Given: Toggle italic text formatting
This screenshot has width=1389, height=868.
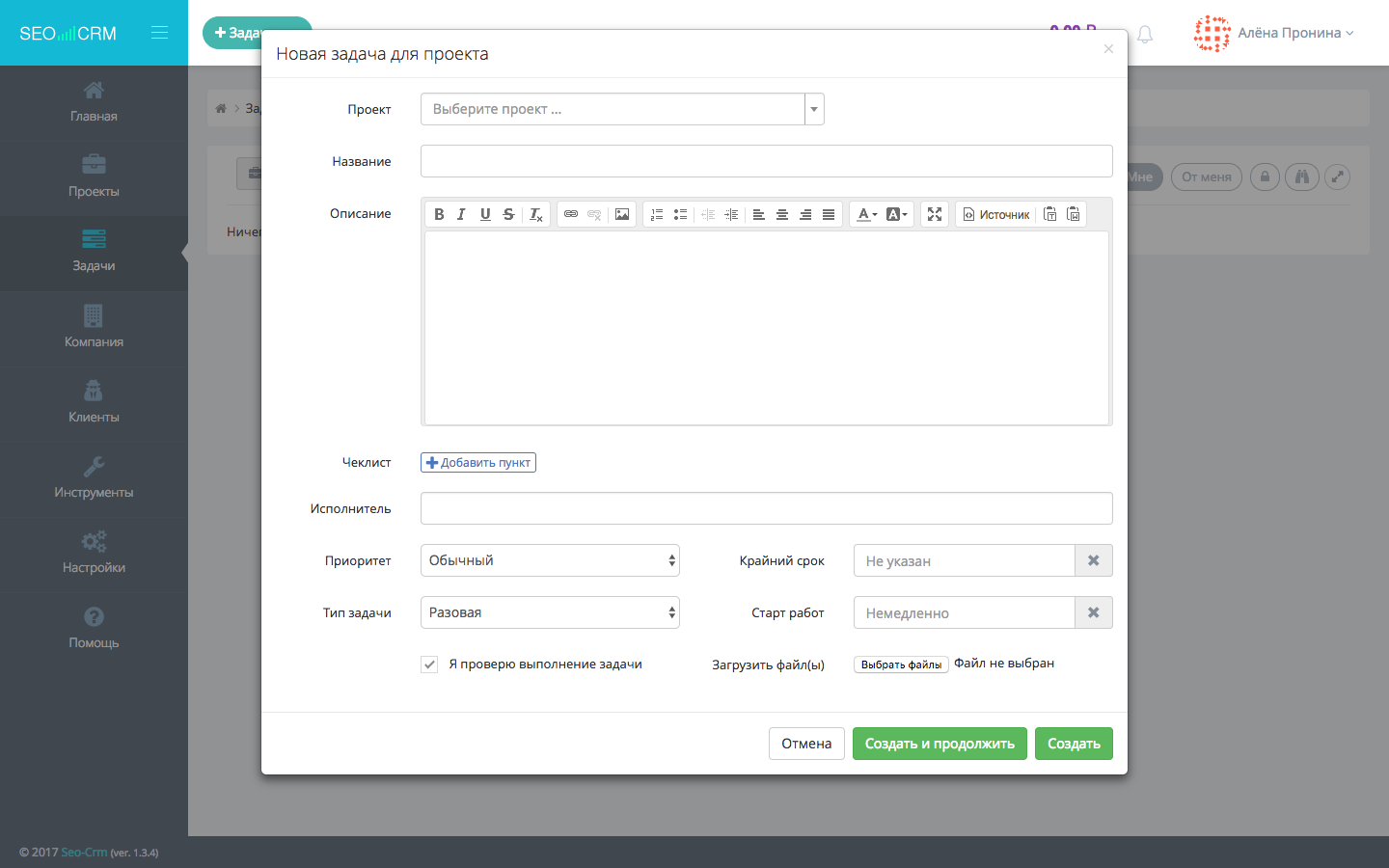Looking at the screenshot, I should pyautogui.click(x=462, y=213).
